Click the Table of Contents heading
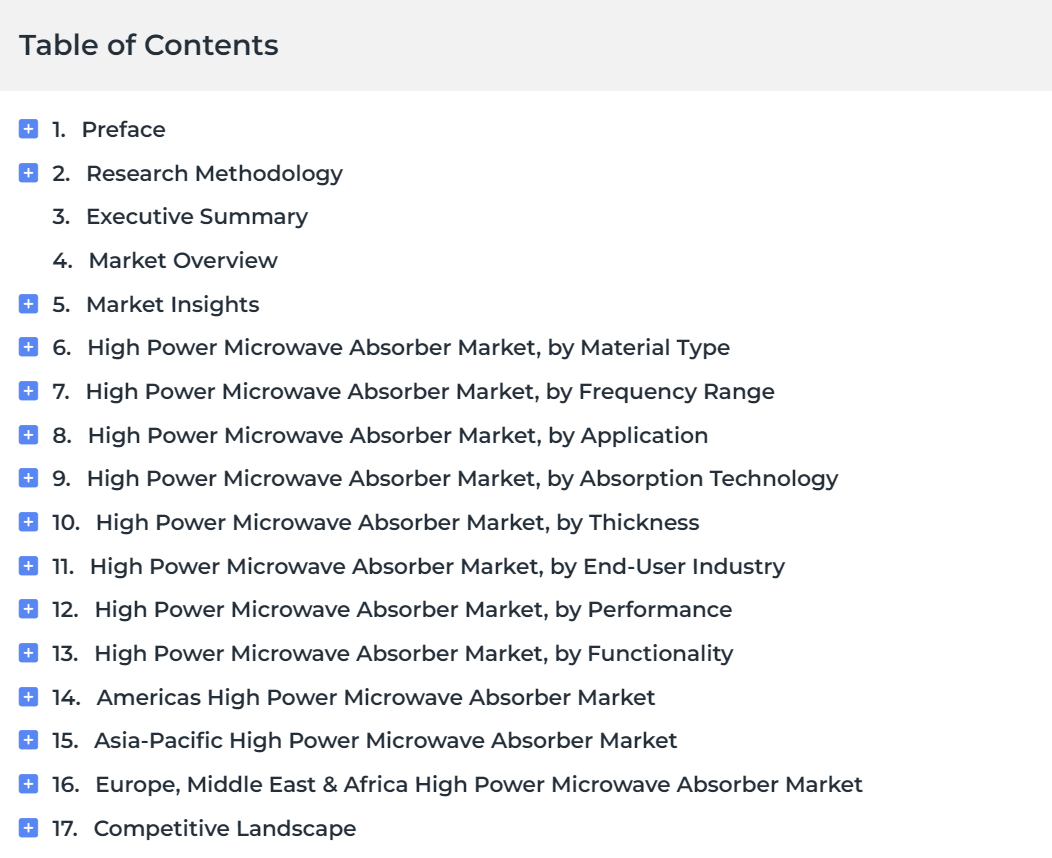Screen dimensions: 1052x858 148,45
